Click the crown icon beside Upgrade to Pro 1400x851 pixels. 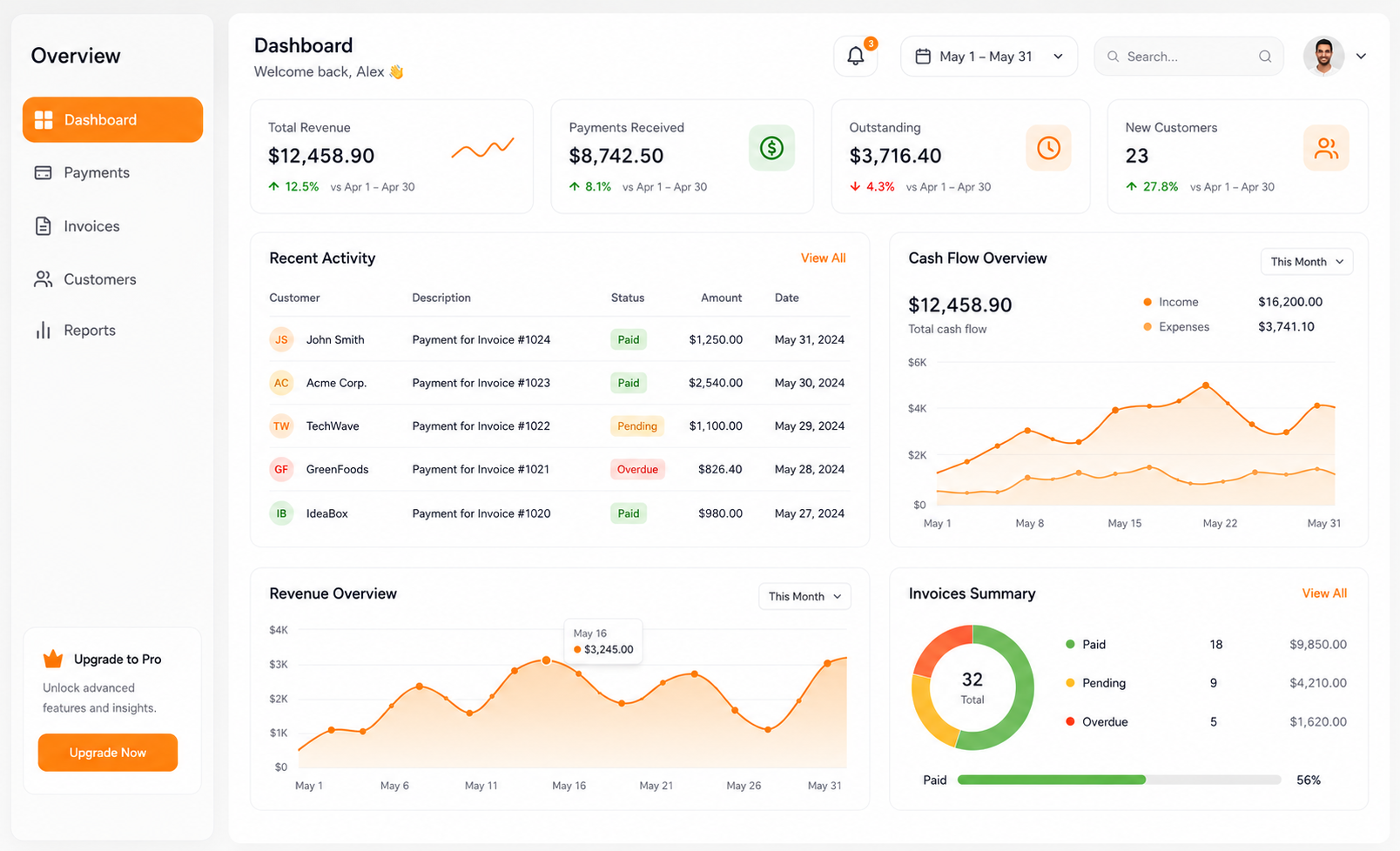pyautogui.click(x=53, y=659)
